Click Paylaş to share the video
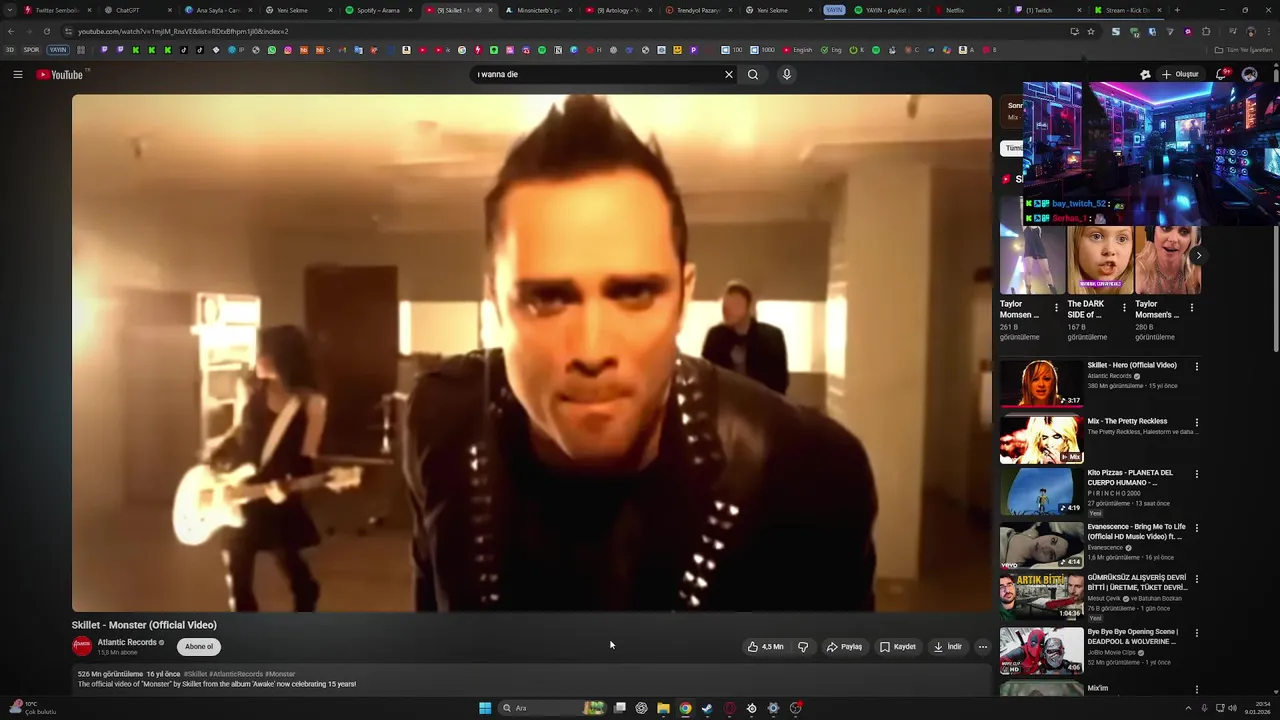1280x720 pixels. pos(844,647)
